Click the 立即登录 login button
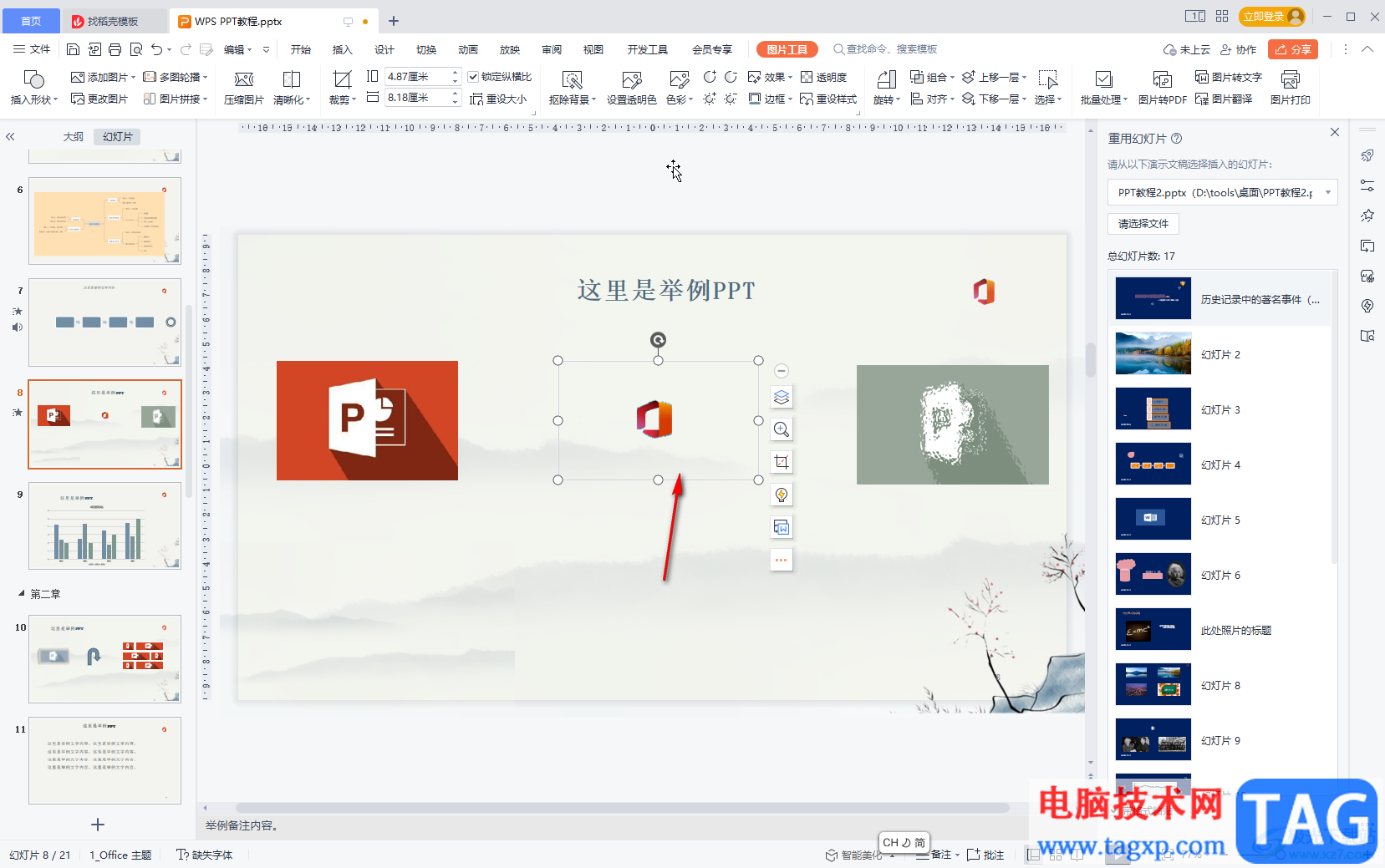 point(1272,16)
